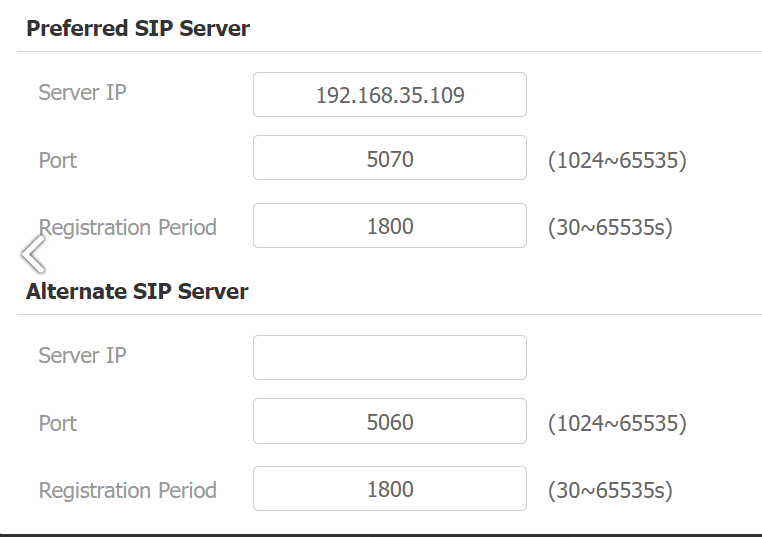
Task: Click the Server IP label under Preferred SIP Server
Action: click(82, 92)
